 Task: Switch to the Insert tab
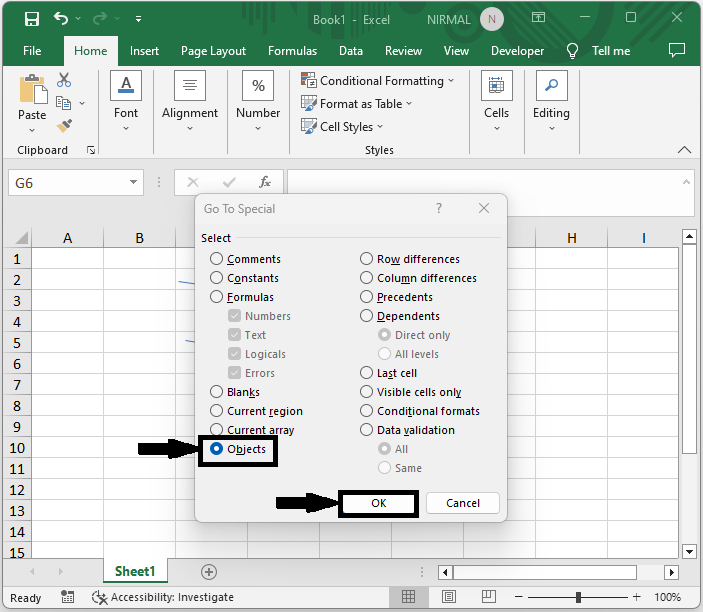(144, 51)
